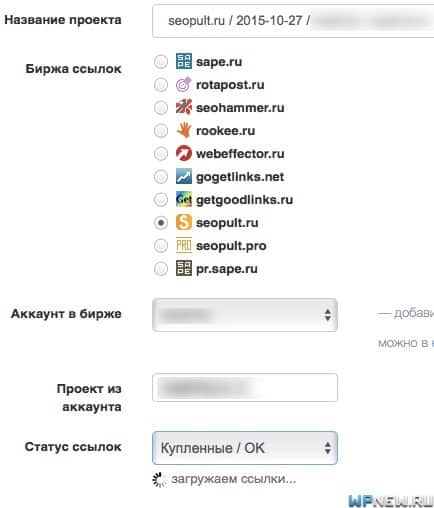434x508 pixels.
Task: Click the rotapost.ru purple target icon
Action: [x=184, y=84]
